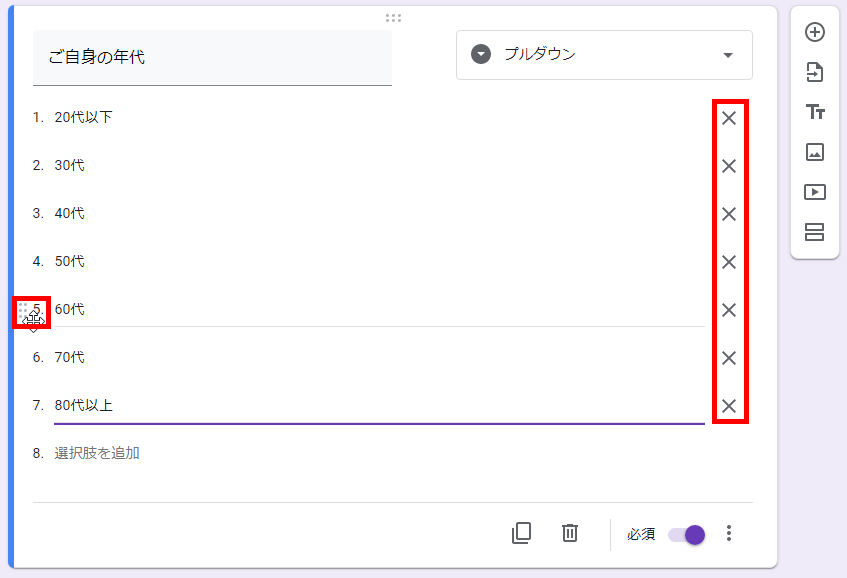This screenshot has width=847, height=578.
Task: Add a title and description block
Action: (x=815, y=112)
